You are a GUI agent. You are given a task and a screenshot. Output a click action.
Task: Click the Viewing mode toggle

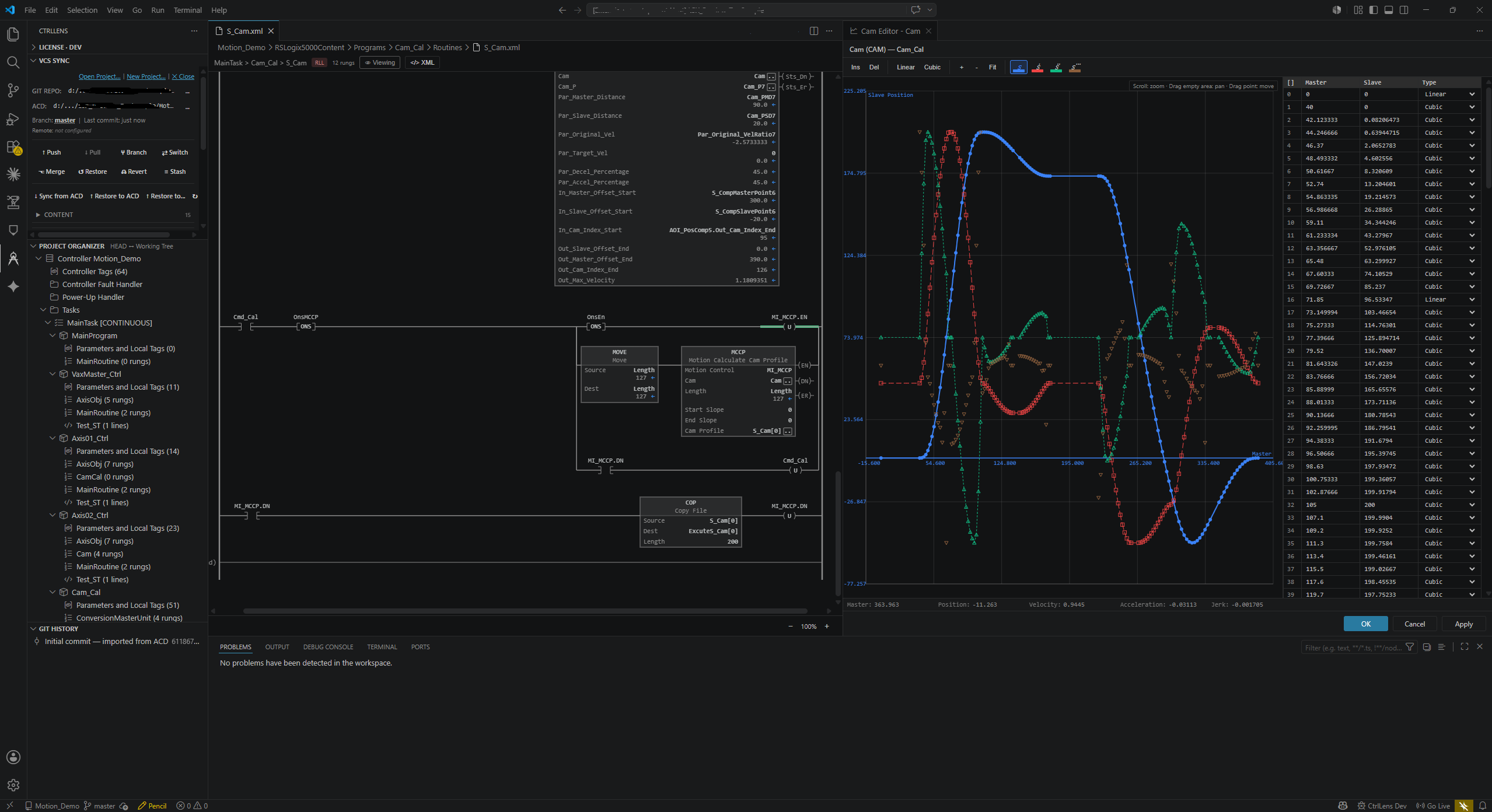[380, 62]
